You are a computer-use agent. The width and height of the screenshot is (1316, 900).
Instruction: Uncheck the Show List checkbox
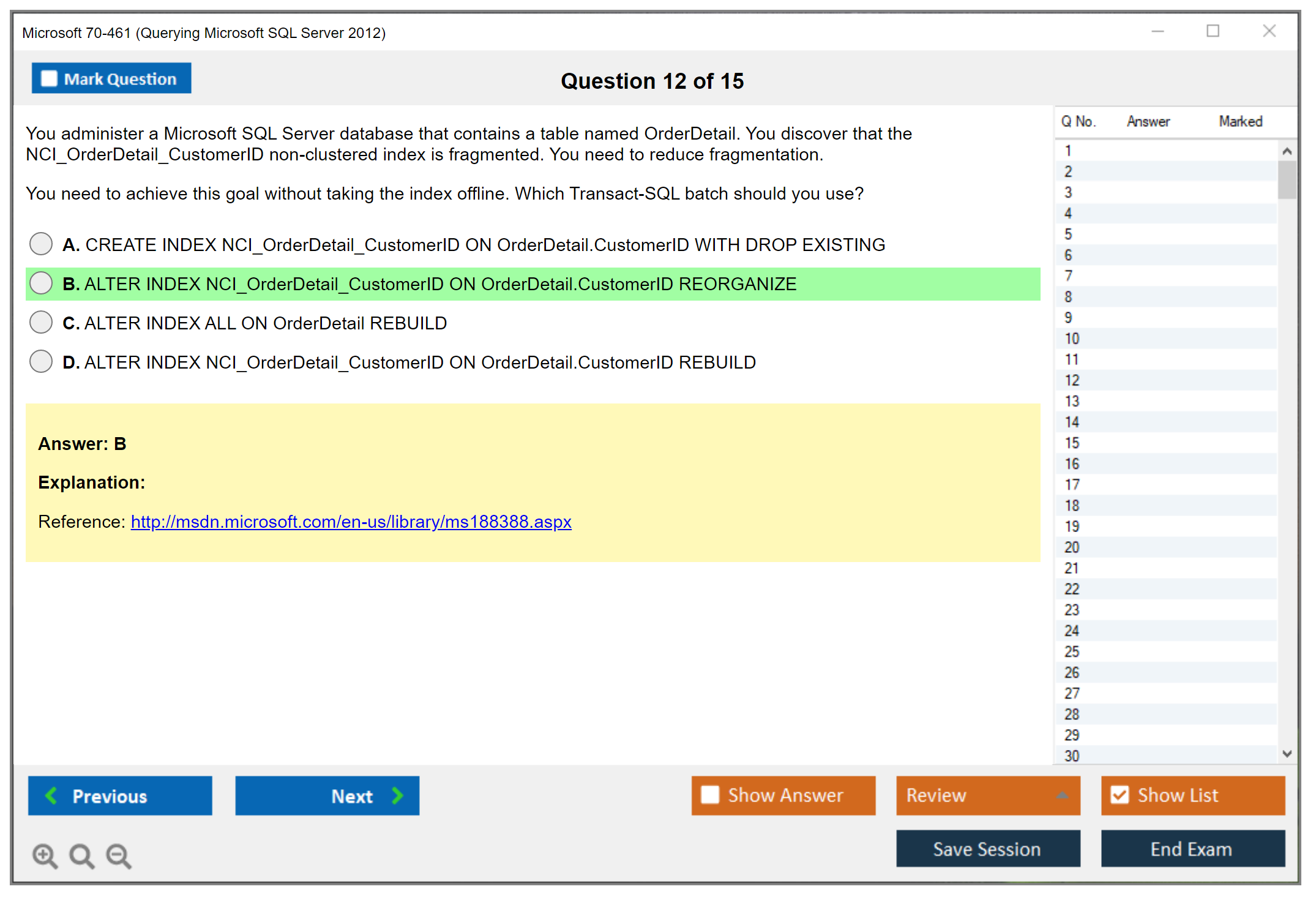(x=1120, y=795)
